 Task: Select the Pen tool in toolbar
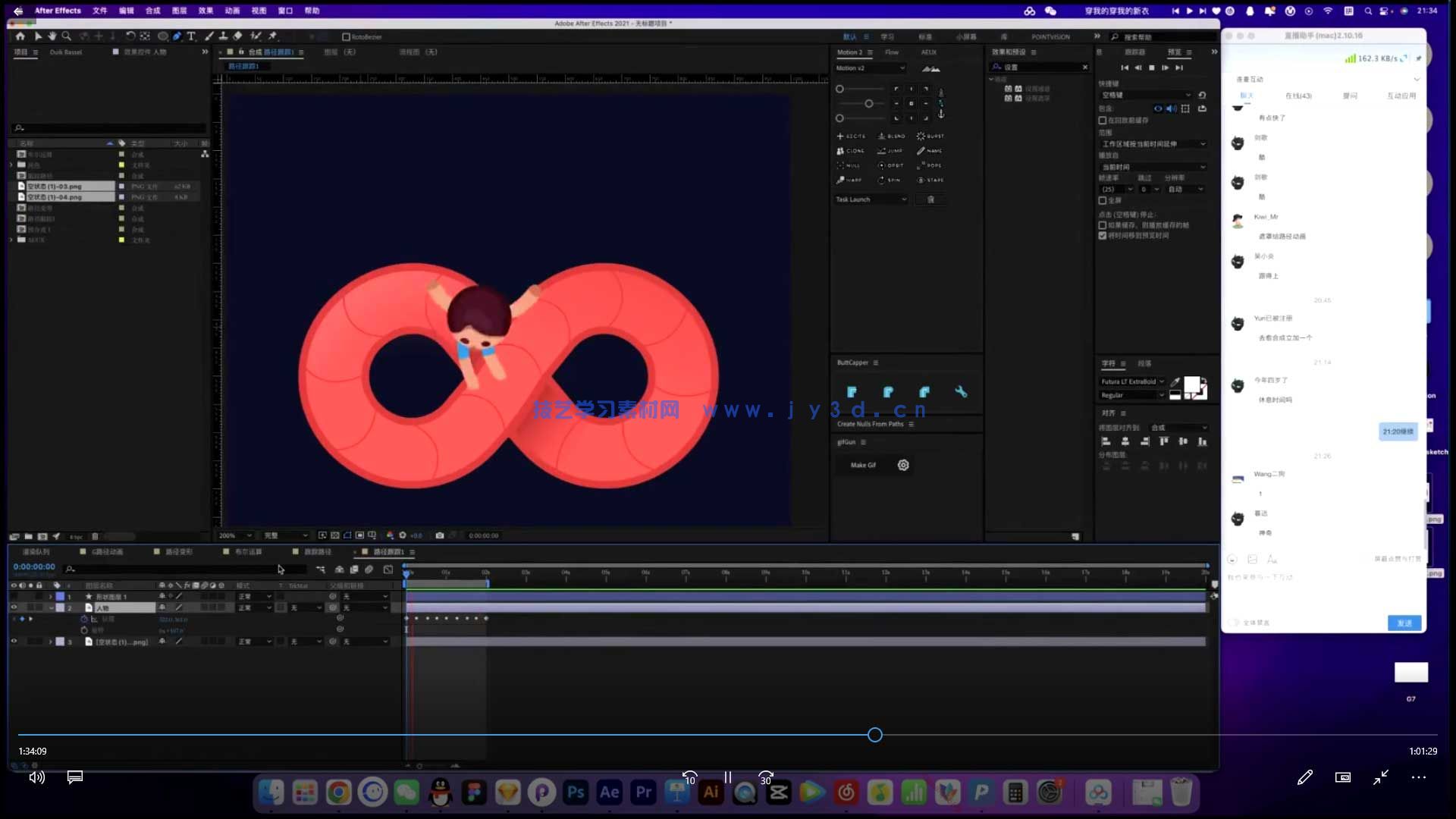coord(177,36)
